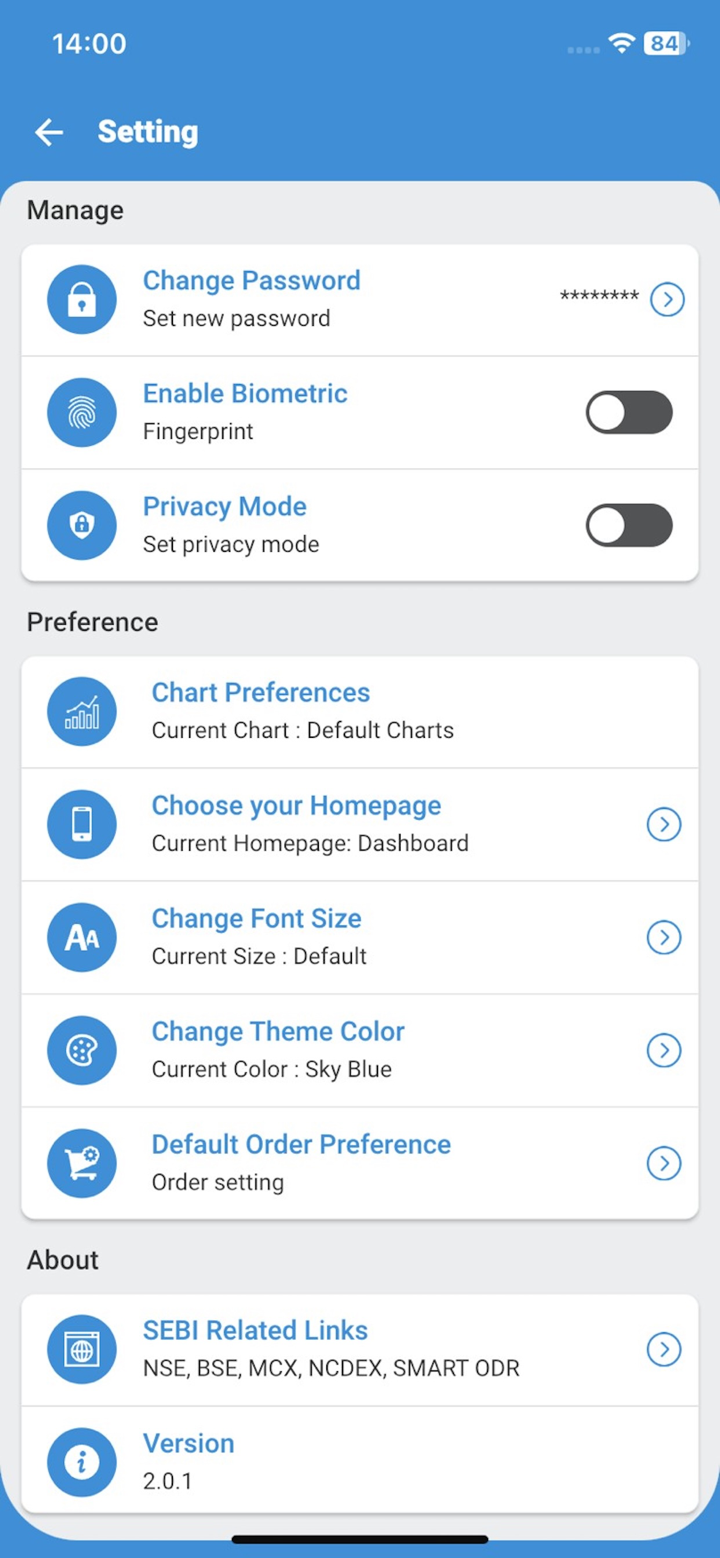Screen dimensions: 720x1558
Task: Enable the Biometric fingerprint toggle
Action: (629, 413)
